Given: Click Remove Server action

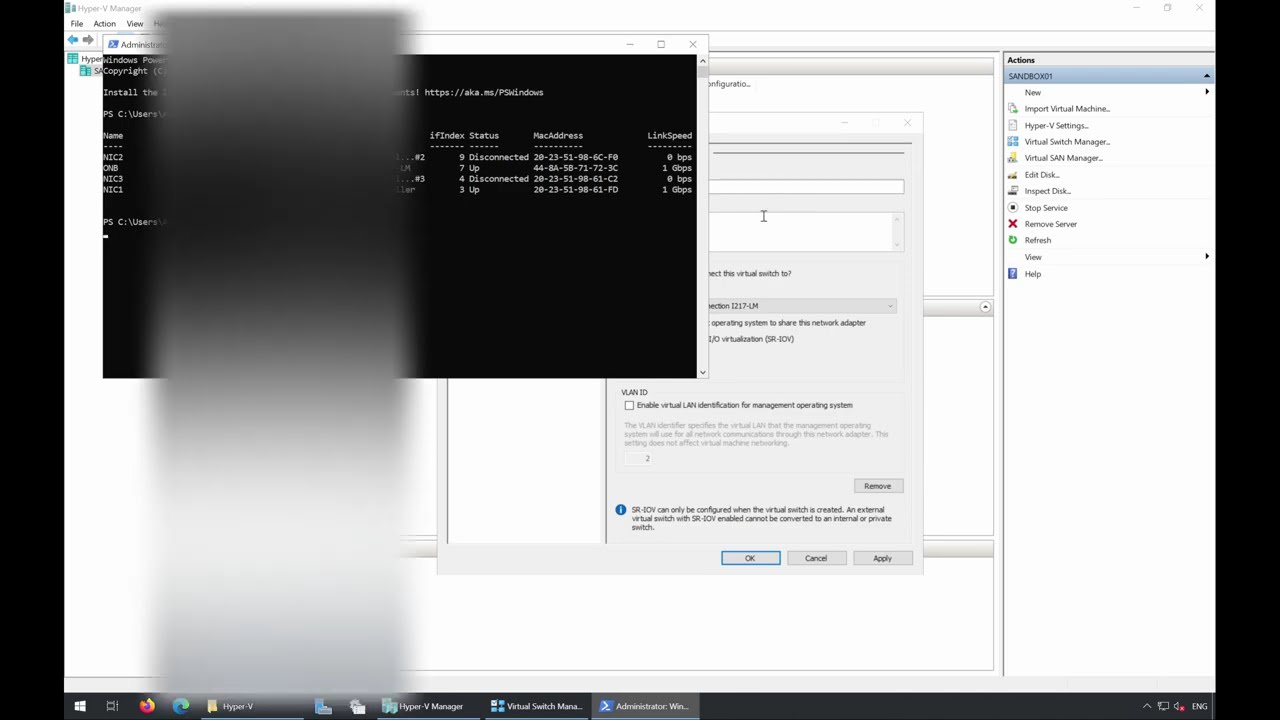Looking at the screenshot, I should click(1050, 224).
